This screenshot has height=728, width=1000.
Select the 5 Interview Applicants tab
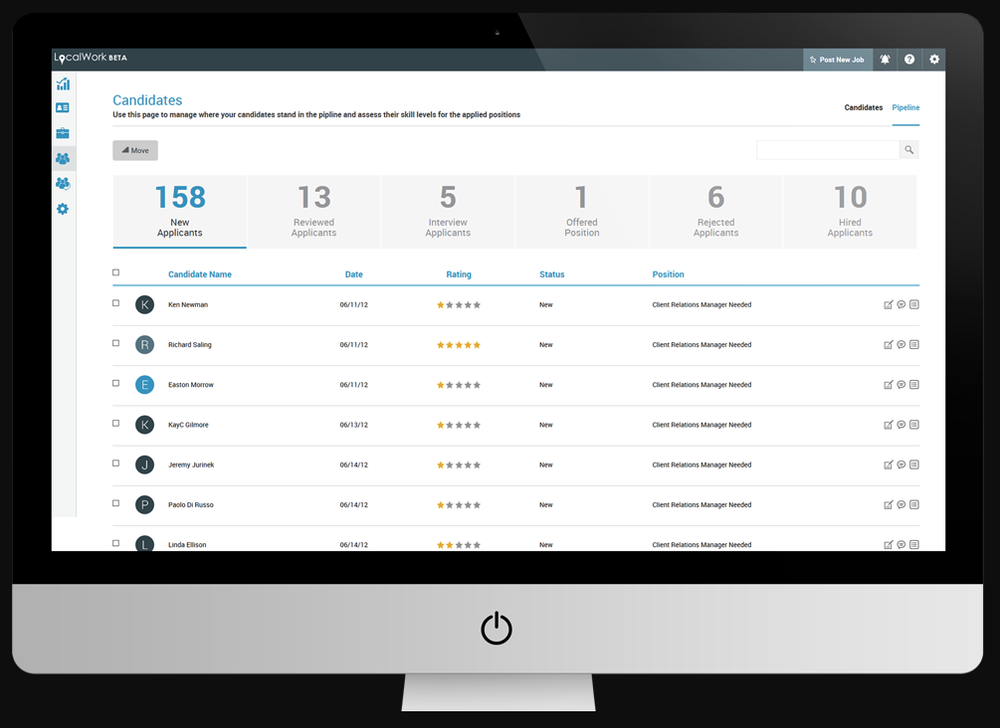coord(448,212)
